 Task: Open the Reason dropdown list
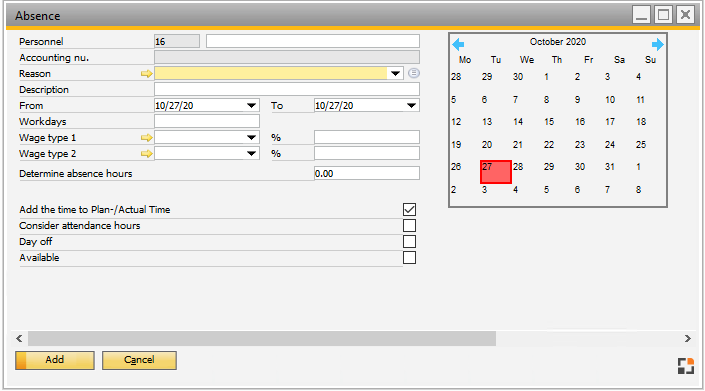395,73
